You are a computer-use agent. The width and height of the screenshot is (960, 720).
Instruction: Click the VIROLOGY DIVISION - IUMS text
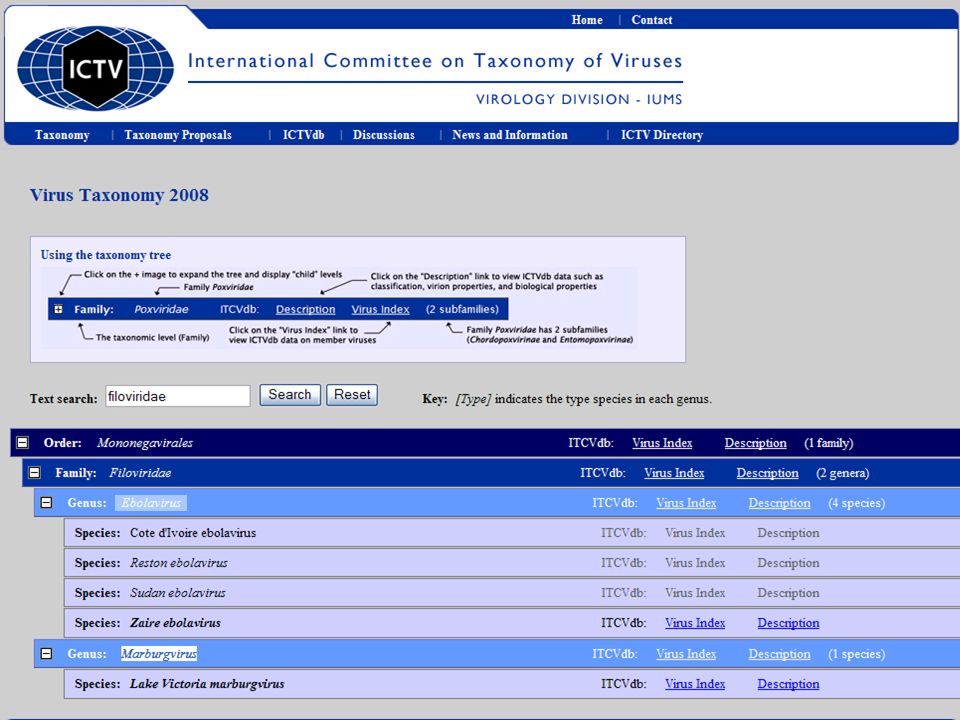coord(579,99)
